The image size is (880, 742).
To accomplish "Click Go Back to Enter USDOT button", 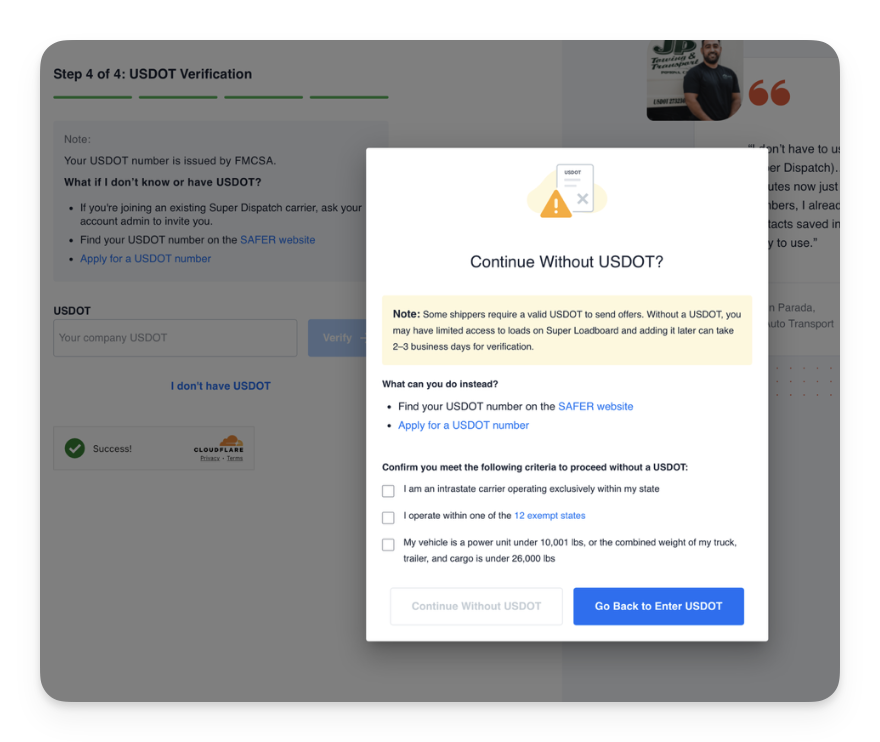I will pos(658,606).
